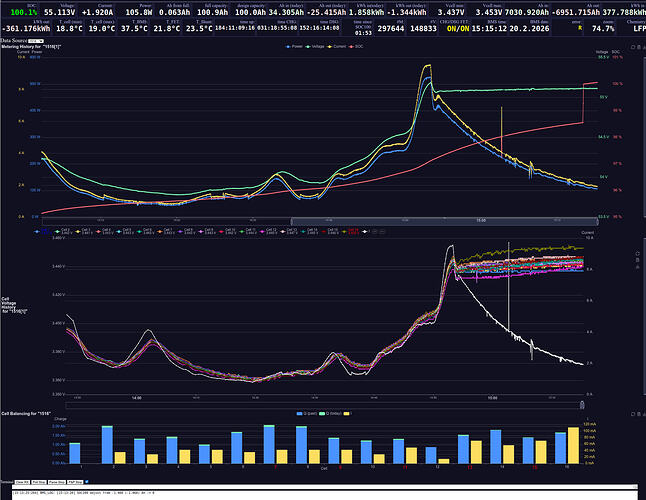Click the Chemistry LFP field

[x=632, y=28]
